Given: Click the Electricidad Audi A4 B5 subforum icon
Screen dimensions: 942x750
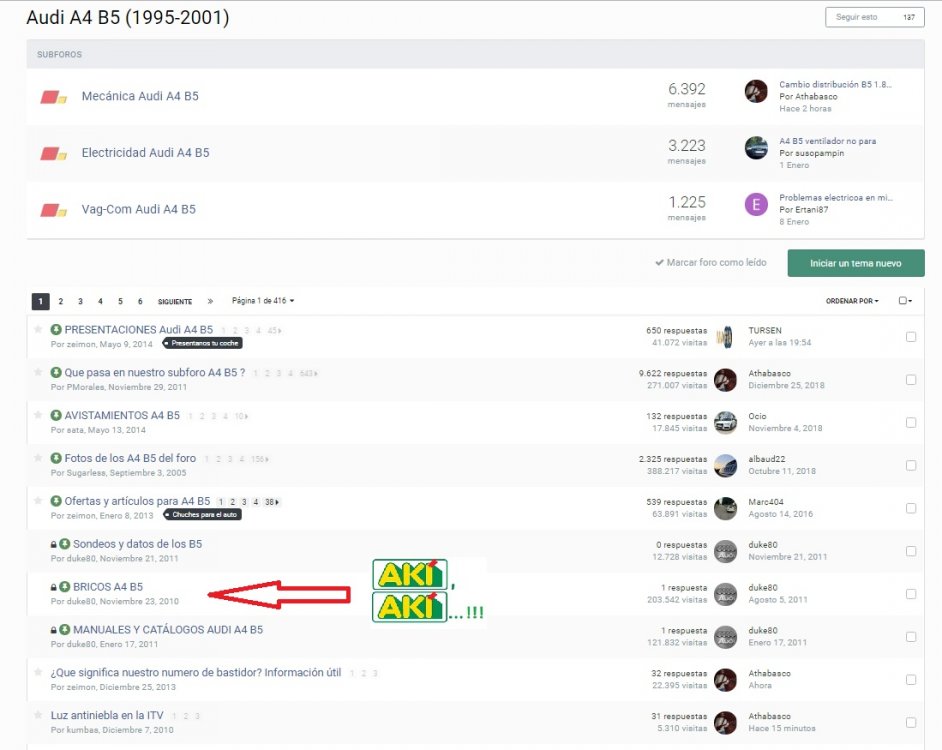Looking at the screenshot, I should (53, 154).
